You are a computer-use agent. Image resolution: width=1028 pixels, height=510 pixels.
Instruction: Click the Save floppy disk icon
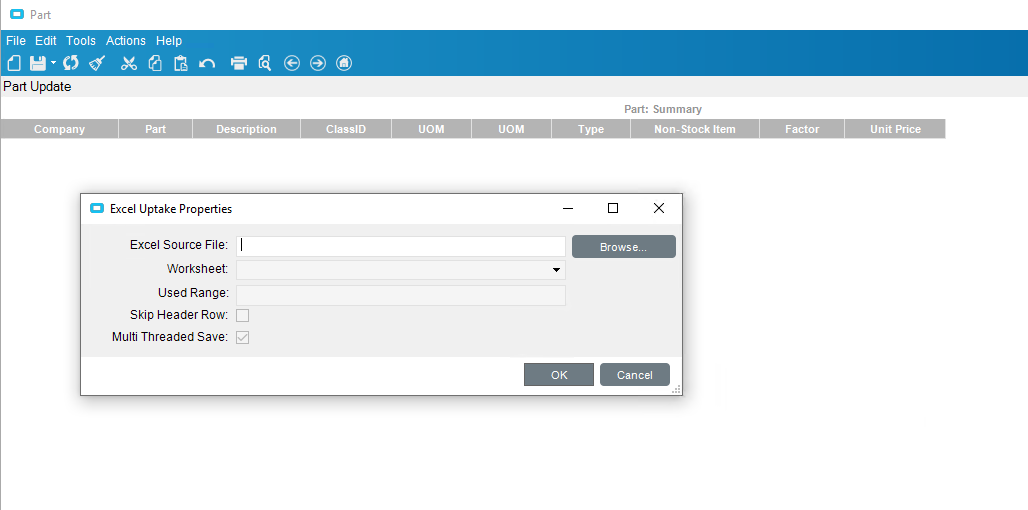pos(38,63)
